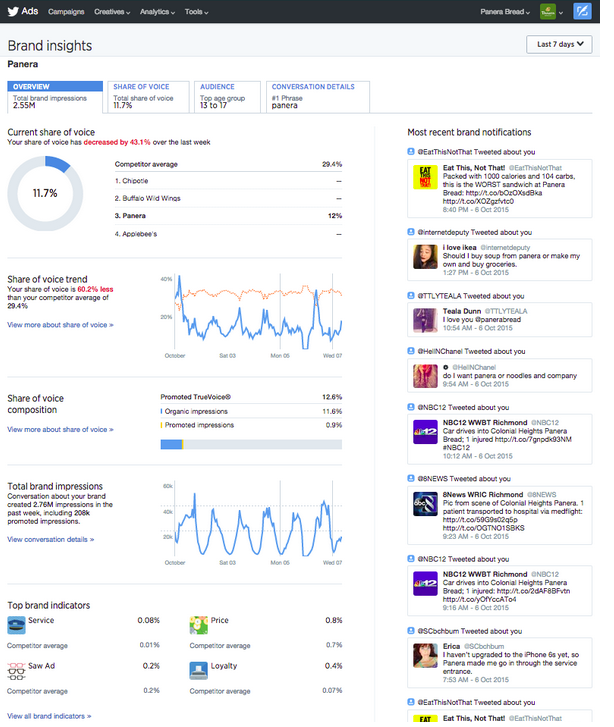Image resolution: width=614 pixels, height=727 pixels.
Task: Click the 'Competitor average' 29.4% row
Action: point(228,164)
